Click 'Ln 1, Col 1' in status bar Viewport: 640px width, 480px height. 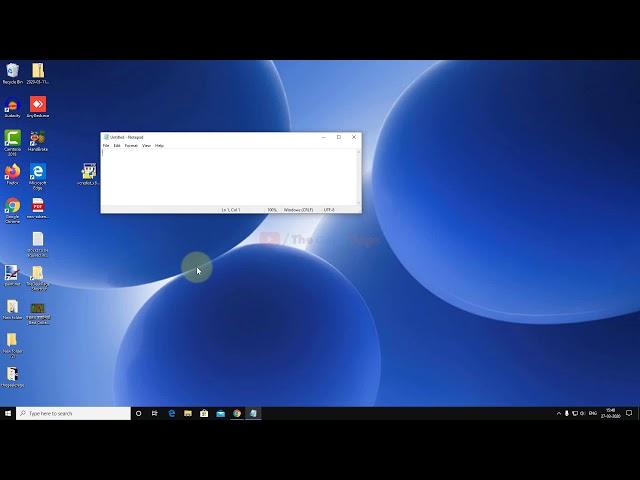click(x=231, y=210)
